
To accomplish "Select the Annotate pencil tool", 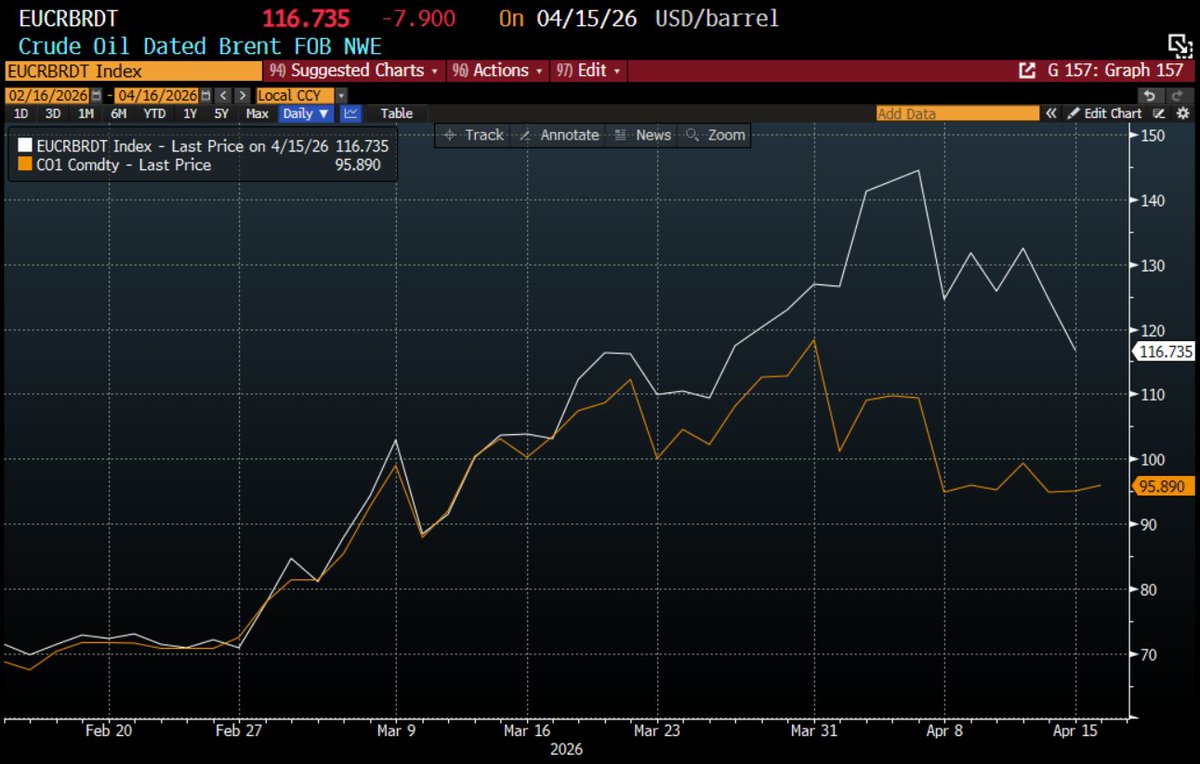I will (x=559, y=135).
